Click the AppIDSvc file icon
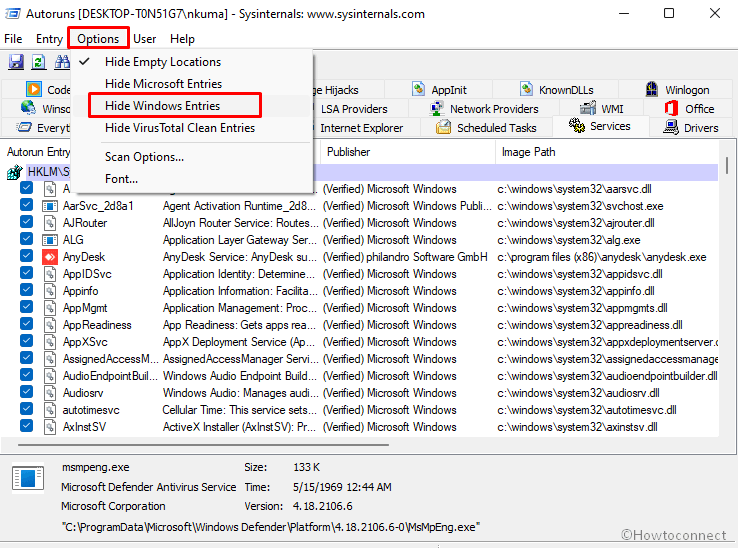 [x=49, y=274]
